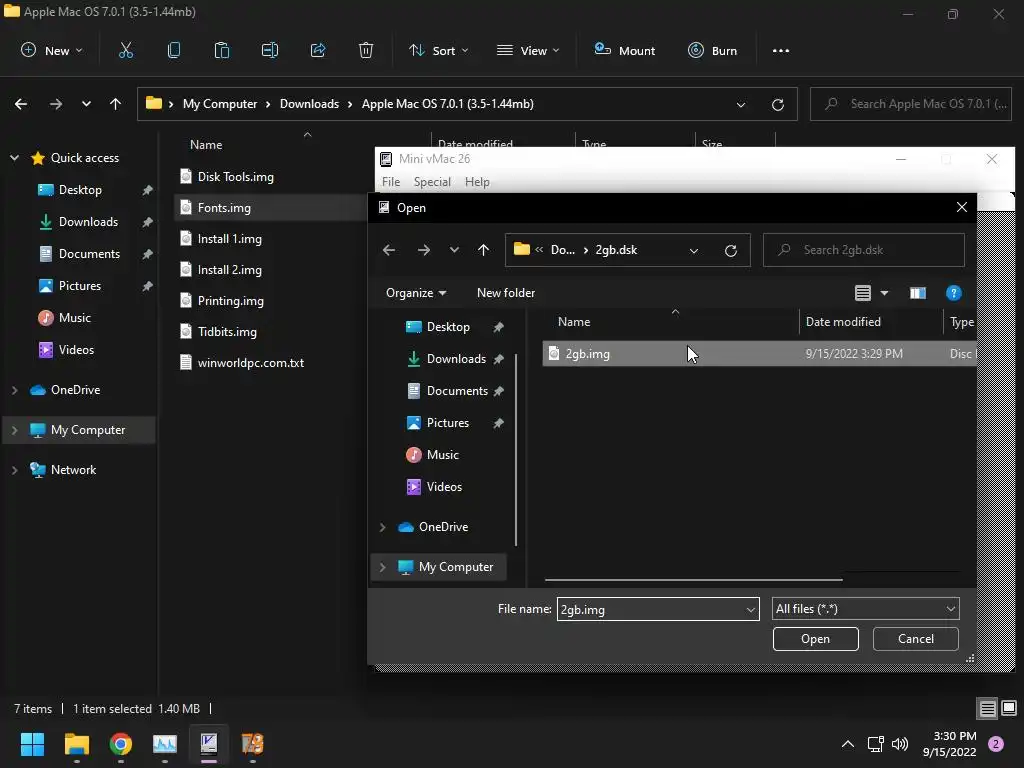The height and width of the screenshot is (768, 1024).
Task: Go back in the Open dialog
Action: 389,250
